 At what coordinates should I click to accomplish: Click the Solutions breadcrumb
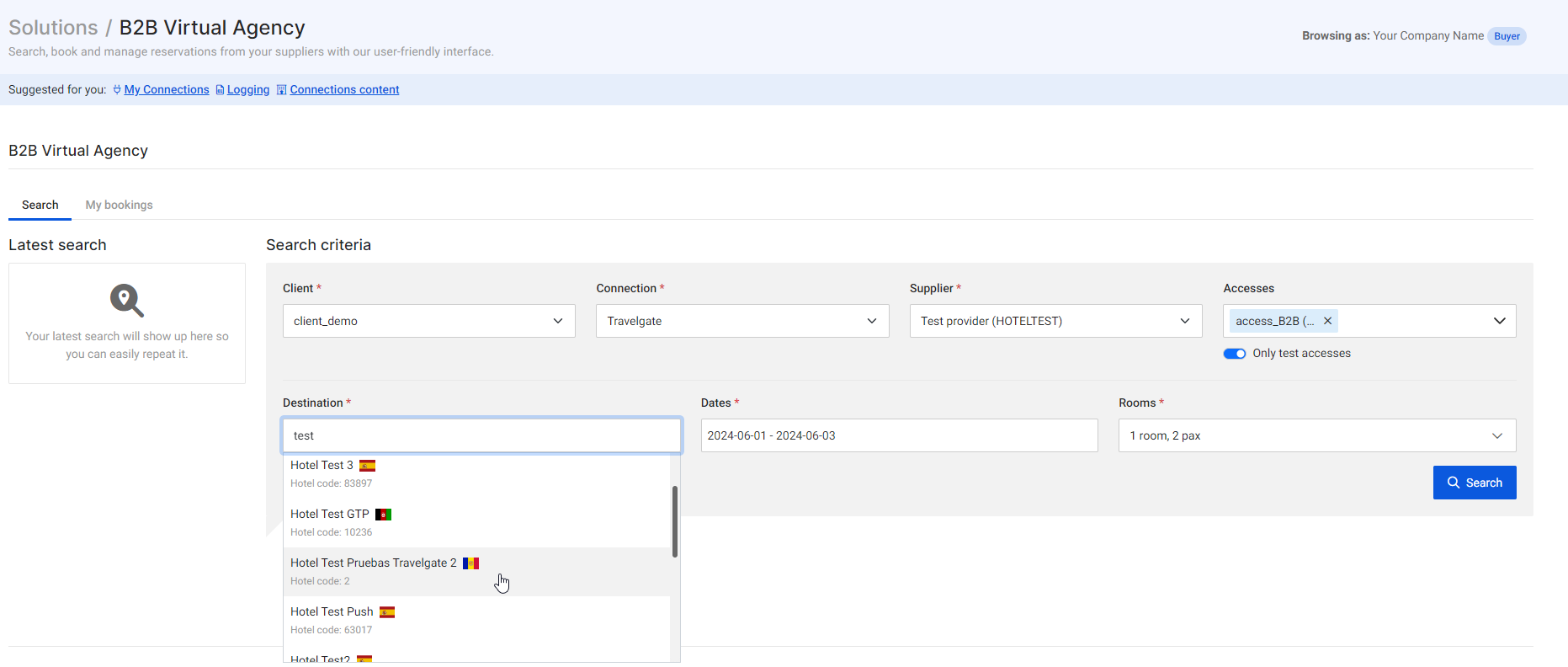point(53,27)
